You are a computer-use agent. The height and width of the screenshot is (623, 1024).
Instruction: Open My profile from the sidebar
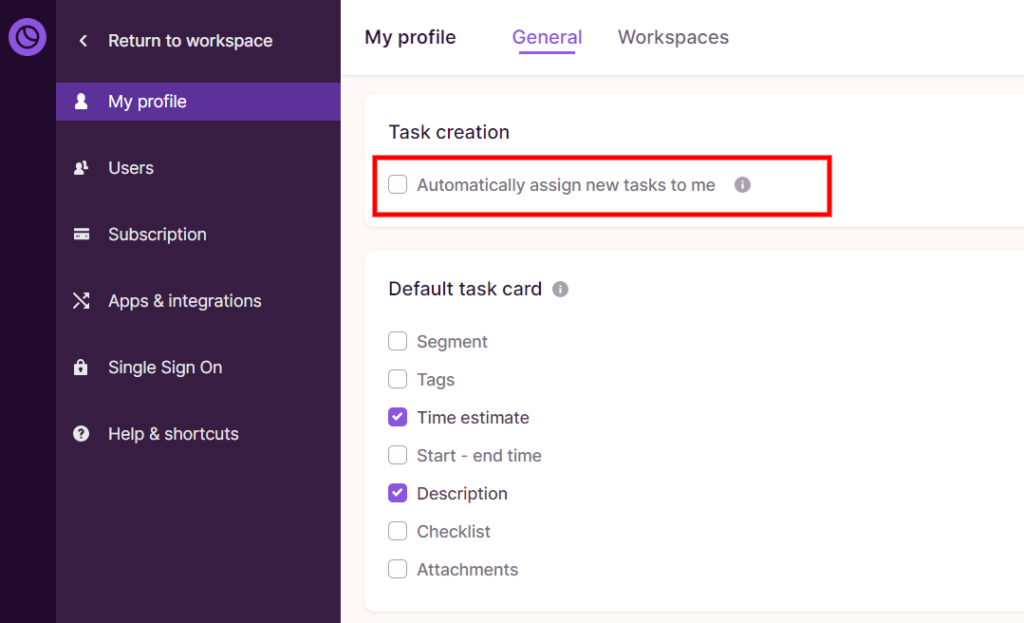pos(149,101)
